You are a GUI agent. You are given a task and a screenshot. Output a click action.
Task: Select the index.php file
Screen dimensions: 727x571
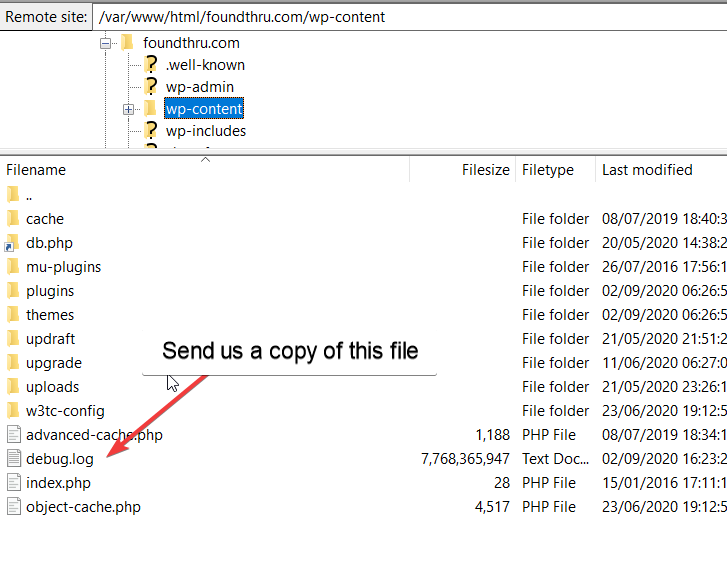pos(364,483)
